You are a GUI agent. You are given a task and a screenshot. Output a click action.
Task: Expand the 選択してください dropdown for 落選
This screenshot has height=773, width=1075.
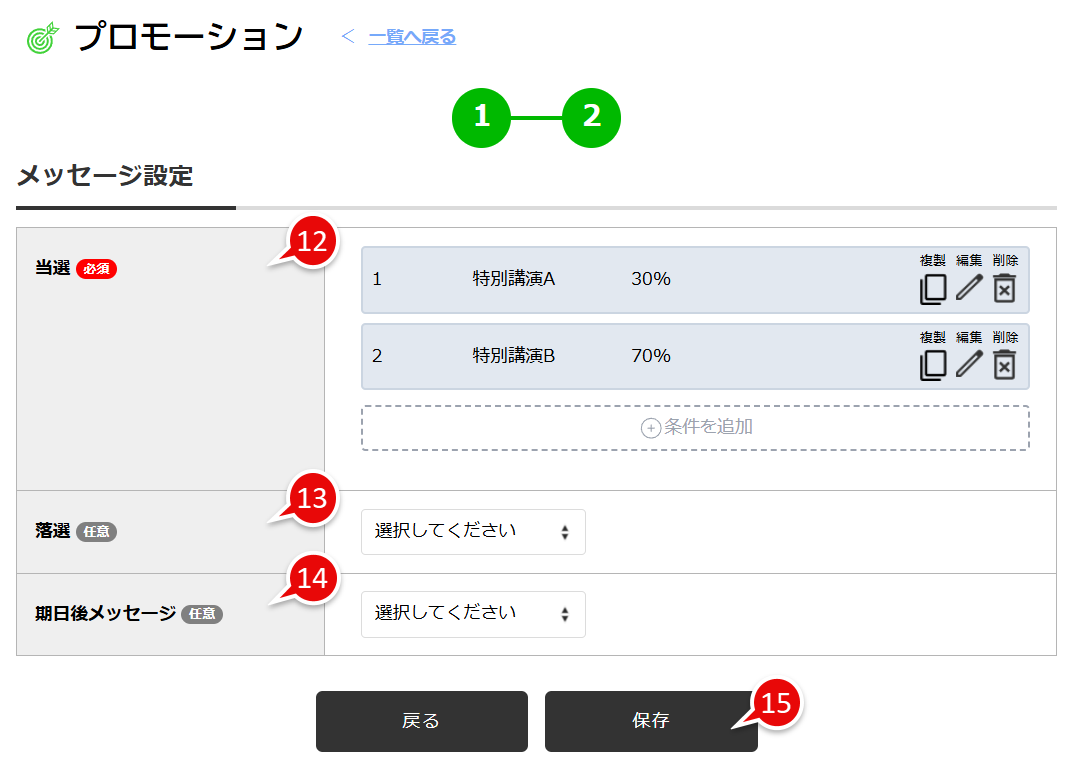click(473, 532)
